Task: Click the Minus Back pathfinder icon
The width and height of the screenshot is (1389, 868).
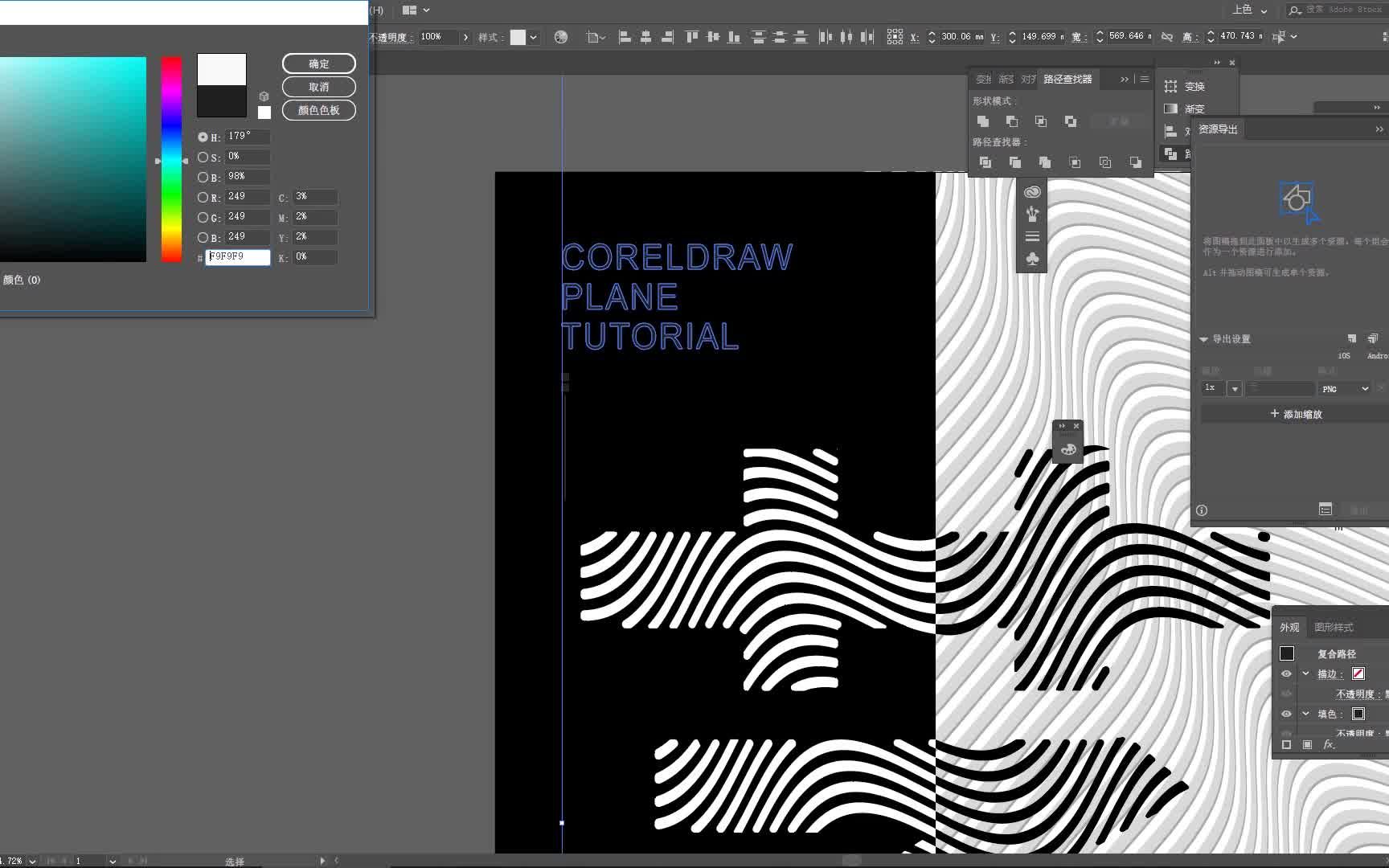Action: pos(1135,162)
